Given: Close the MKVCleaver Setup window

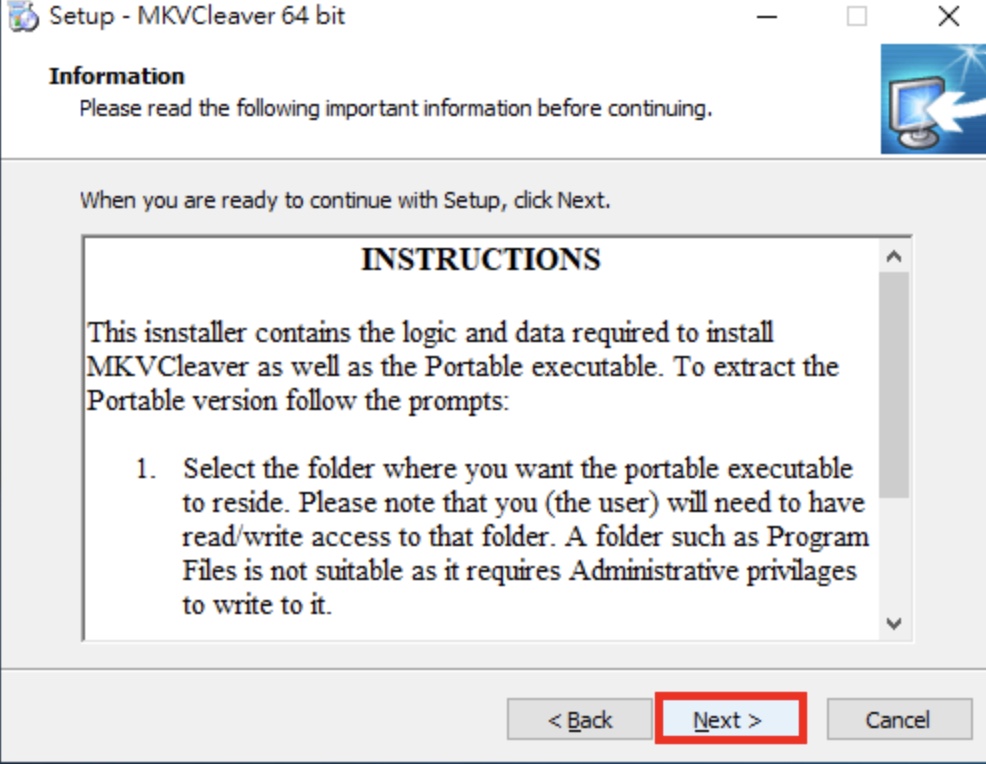Looking at the screenshot, I should (948, 16).
